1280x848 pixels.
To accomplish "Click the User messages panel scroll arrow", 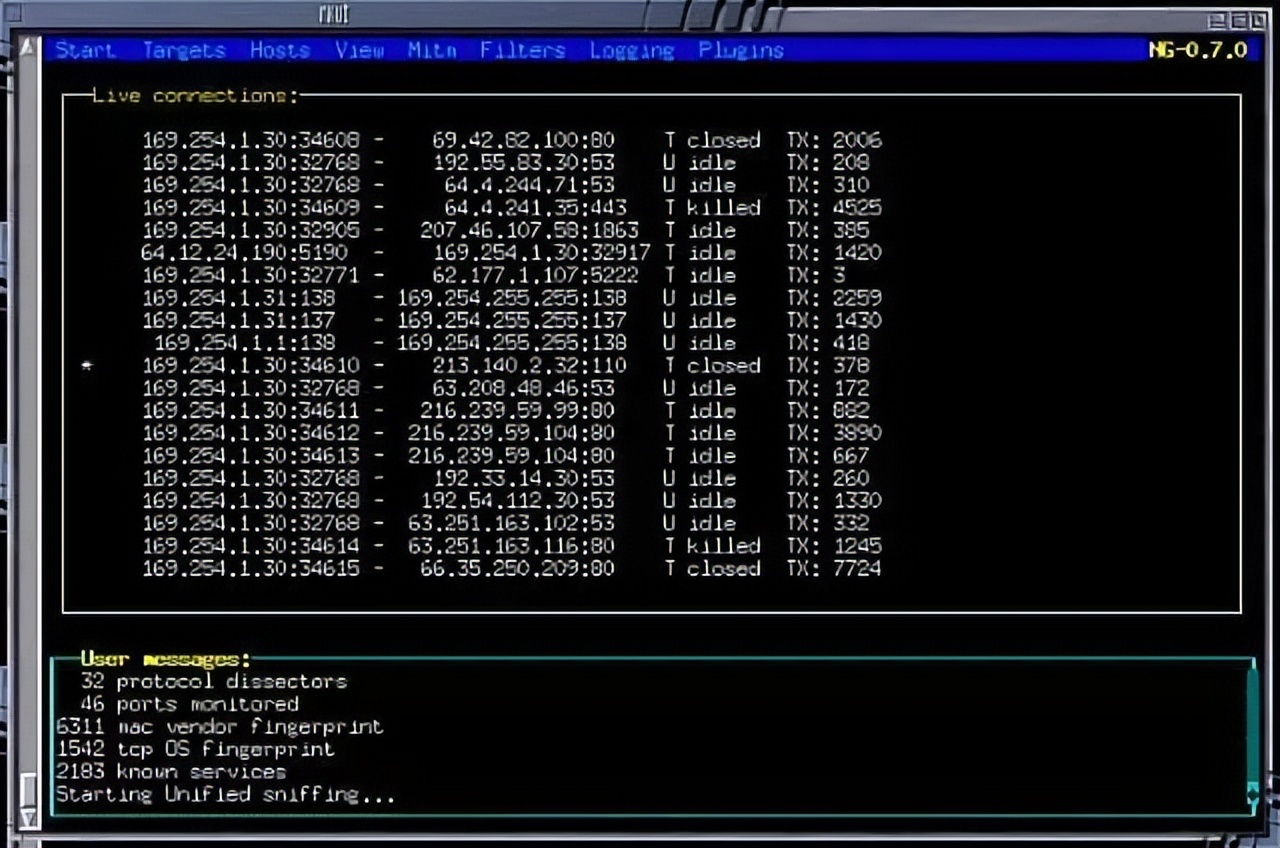I will tap(1253, 795).
